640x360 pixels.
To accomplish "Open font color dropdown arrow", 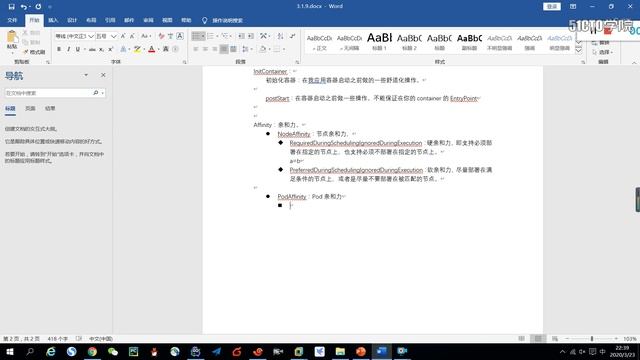I will click(158, 49).
